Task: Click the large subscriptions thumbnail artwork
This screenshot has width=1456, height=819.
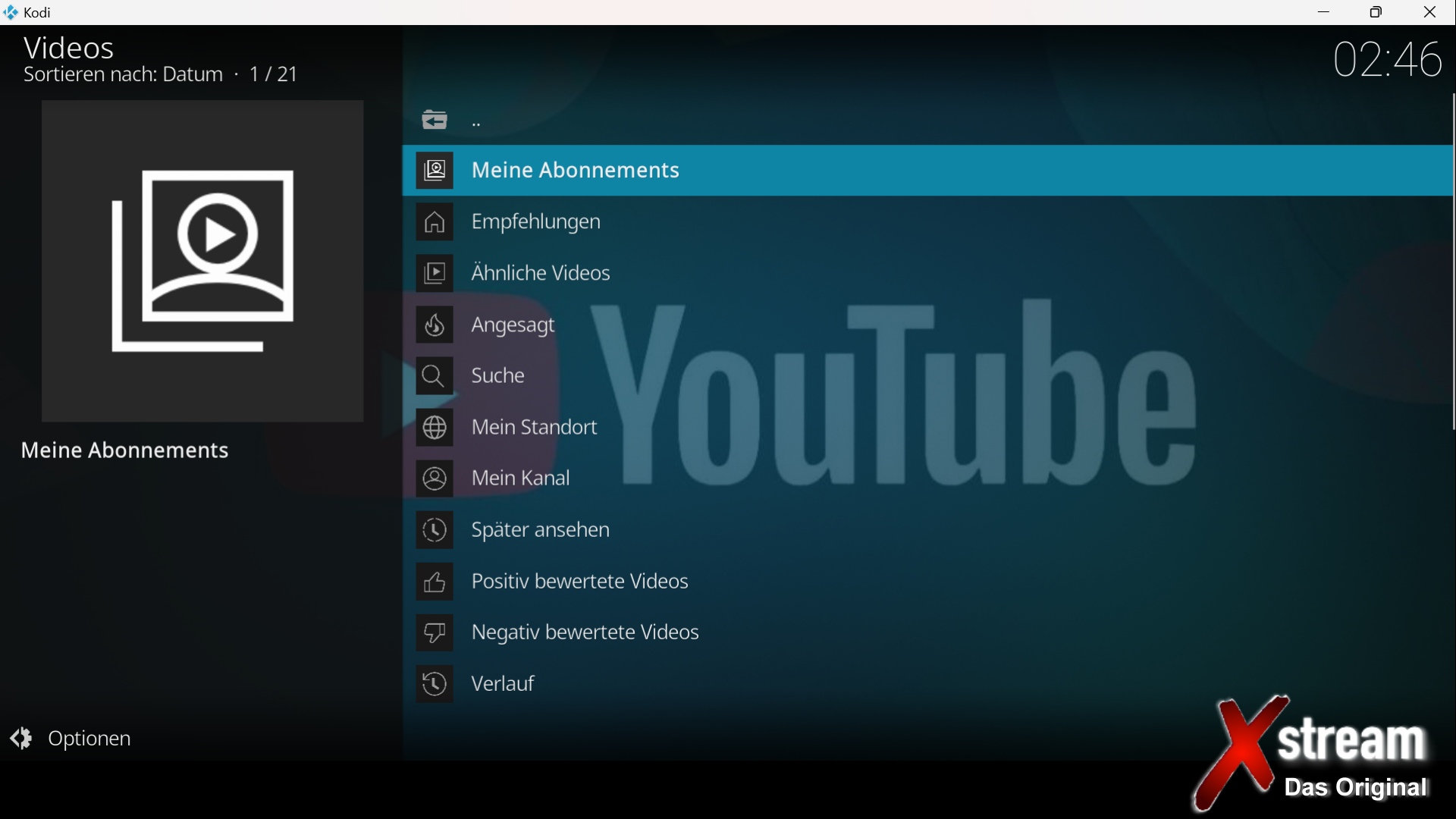Action: click(x=202, y=262)
